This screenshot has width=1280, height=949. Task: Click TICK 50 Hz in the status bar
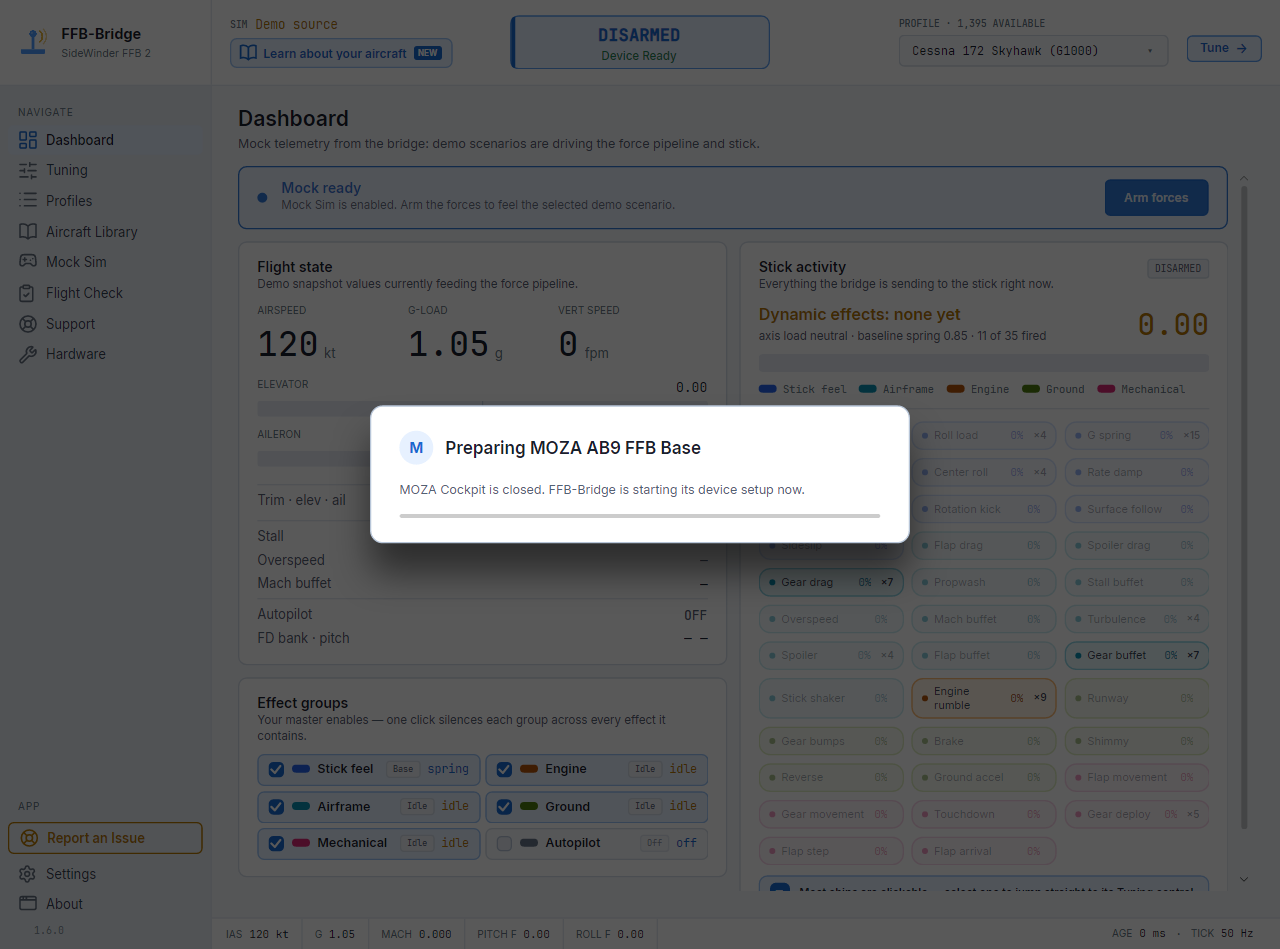[1222, 933]
